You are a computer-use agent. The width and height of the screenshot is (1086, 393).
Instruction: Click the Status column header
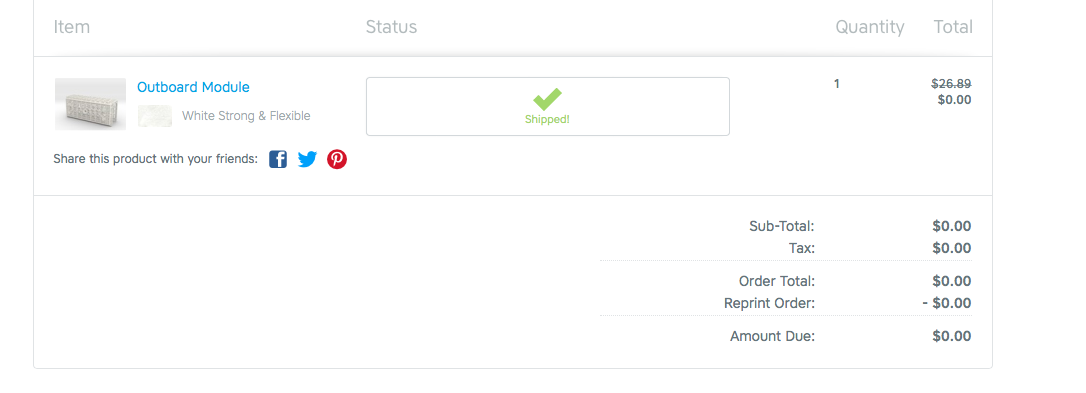pos(391,27)
